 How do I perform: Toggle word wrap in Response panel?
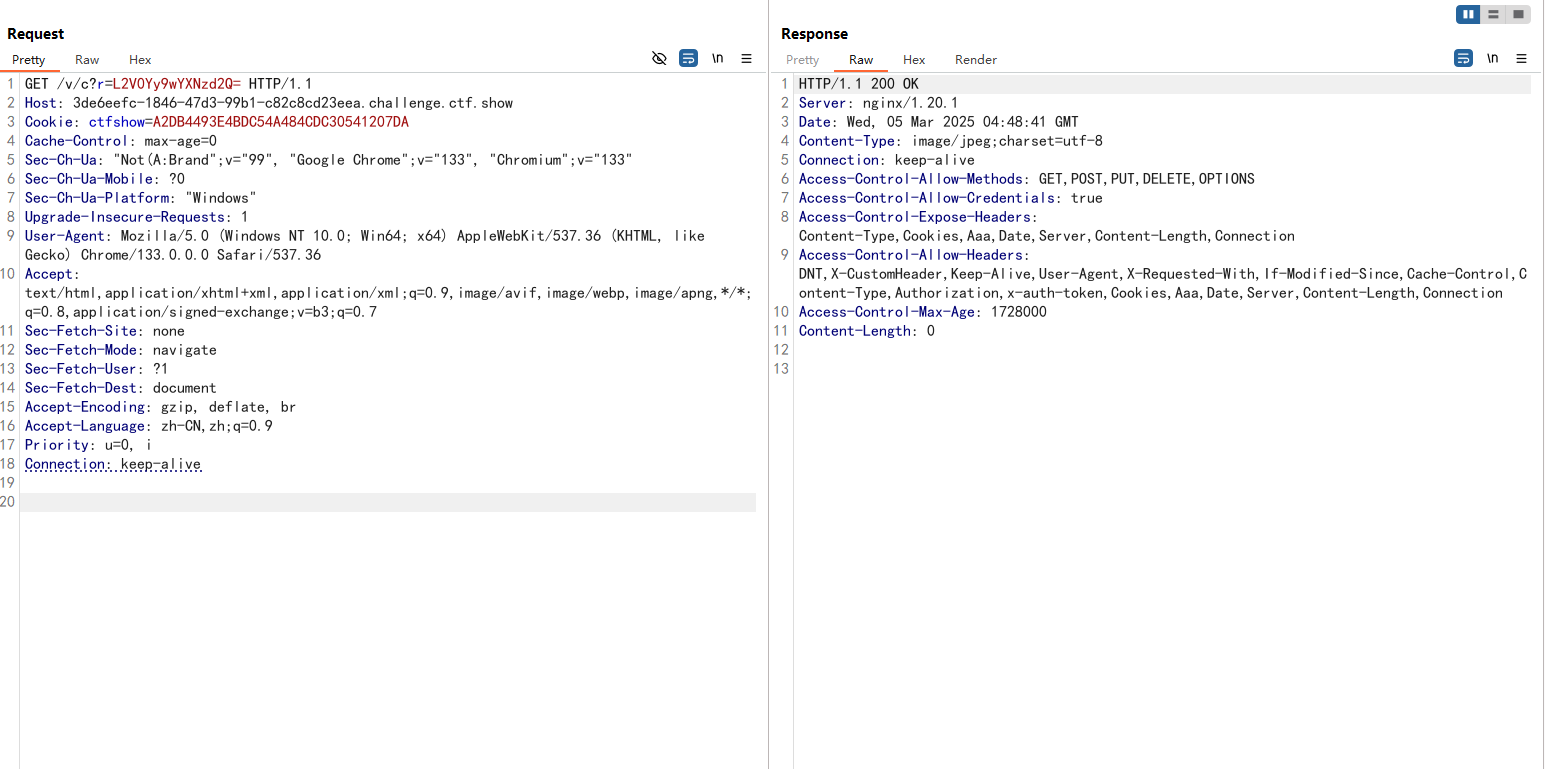coord(1463,59)
